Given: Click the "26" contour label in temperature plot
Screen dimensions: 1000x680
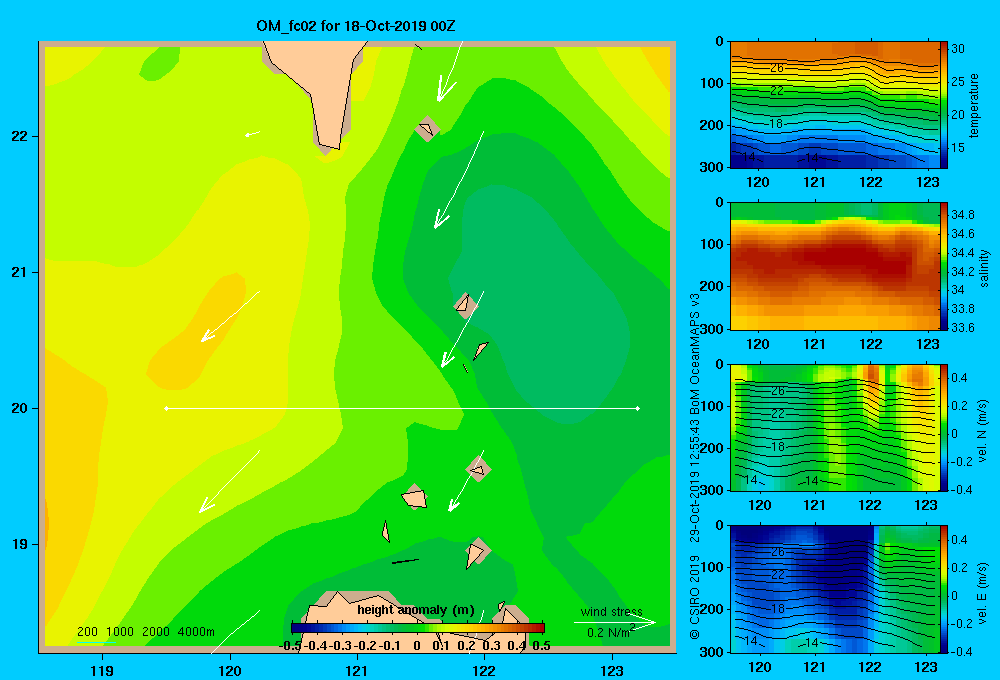Looking at the screenshot, I should point(777,68).
